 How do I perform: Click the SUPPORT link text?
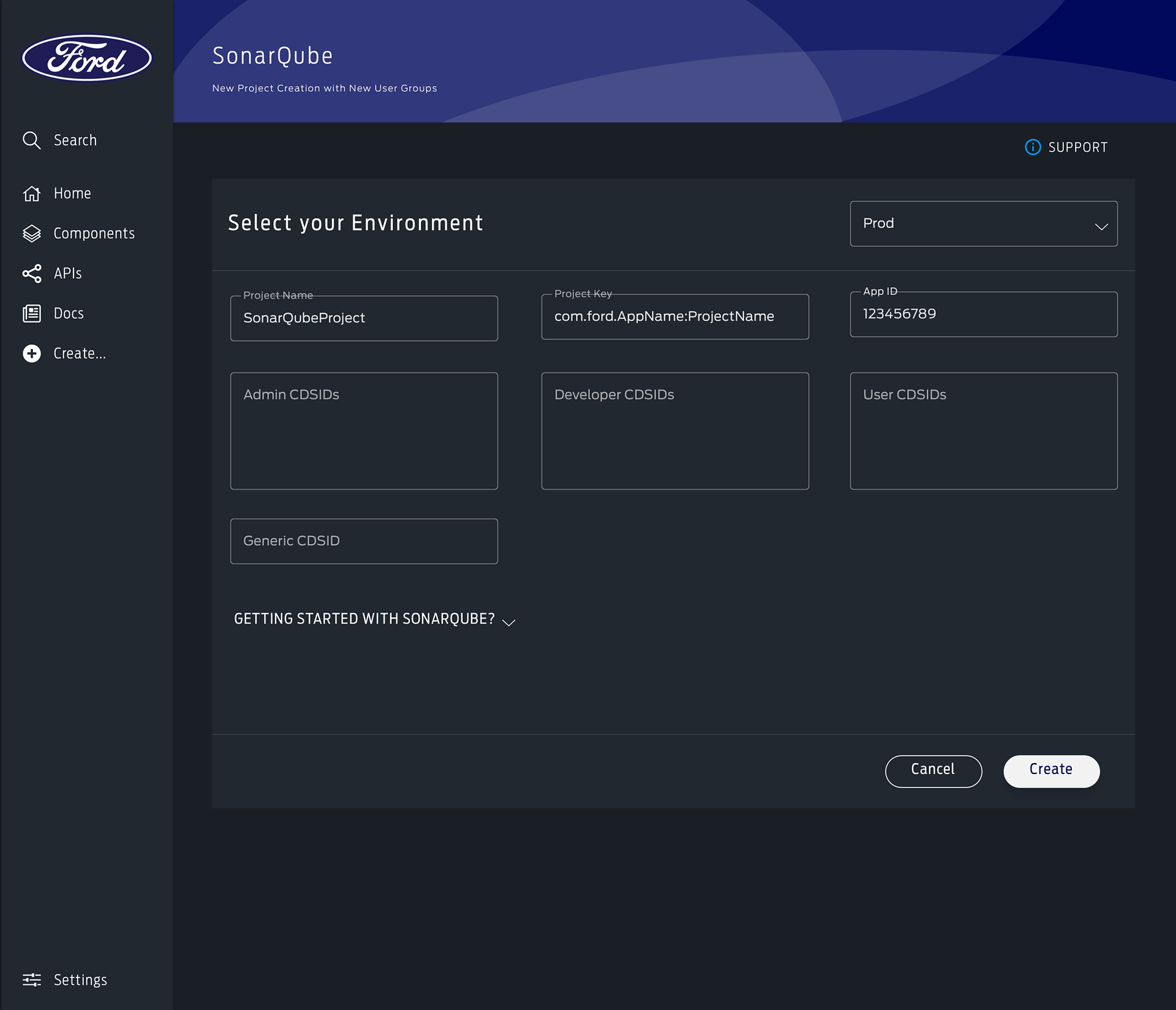[x=1078, y=147]
